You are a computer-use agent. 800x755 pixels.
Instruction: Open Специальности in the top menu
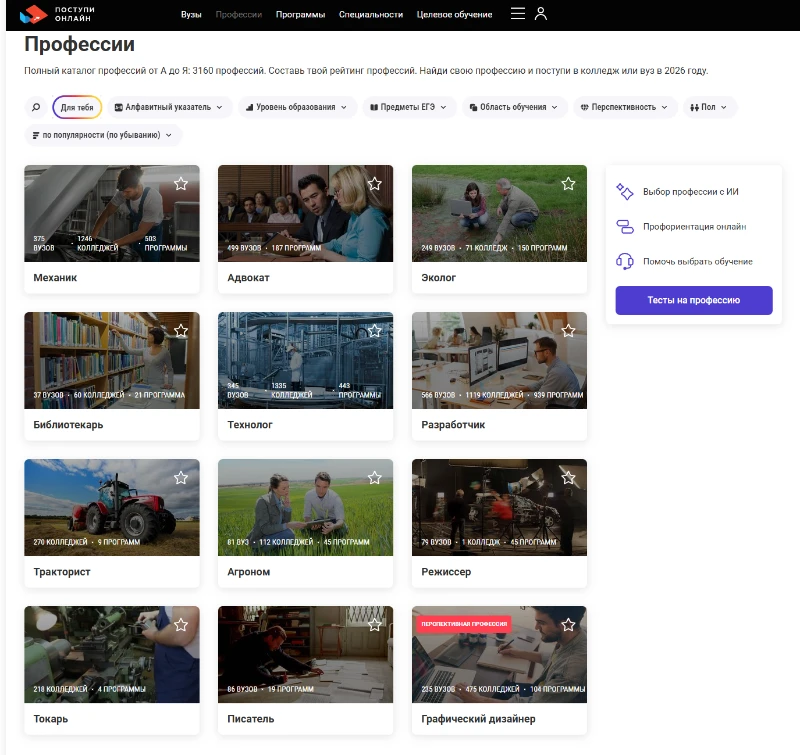[371, 14]
